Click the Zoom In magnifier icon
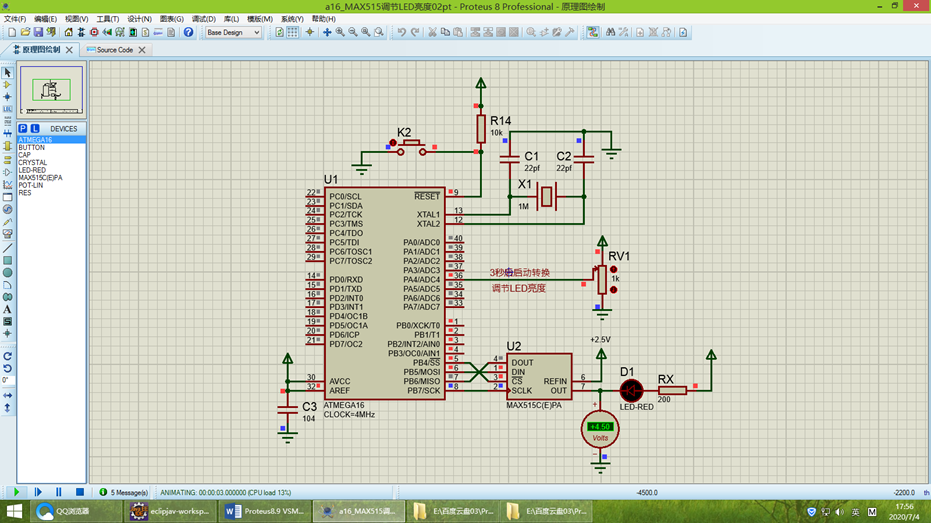Viewport: 931px width, 524px height. [x=340, y=33]
